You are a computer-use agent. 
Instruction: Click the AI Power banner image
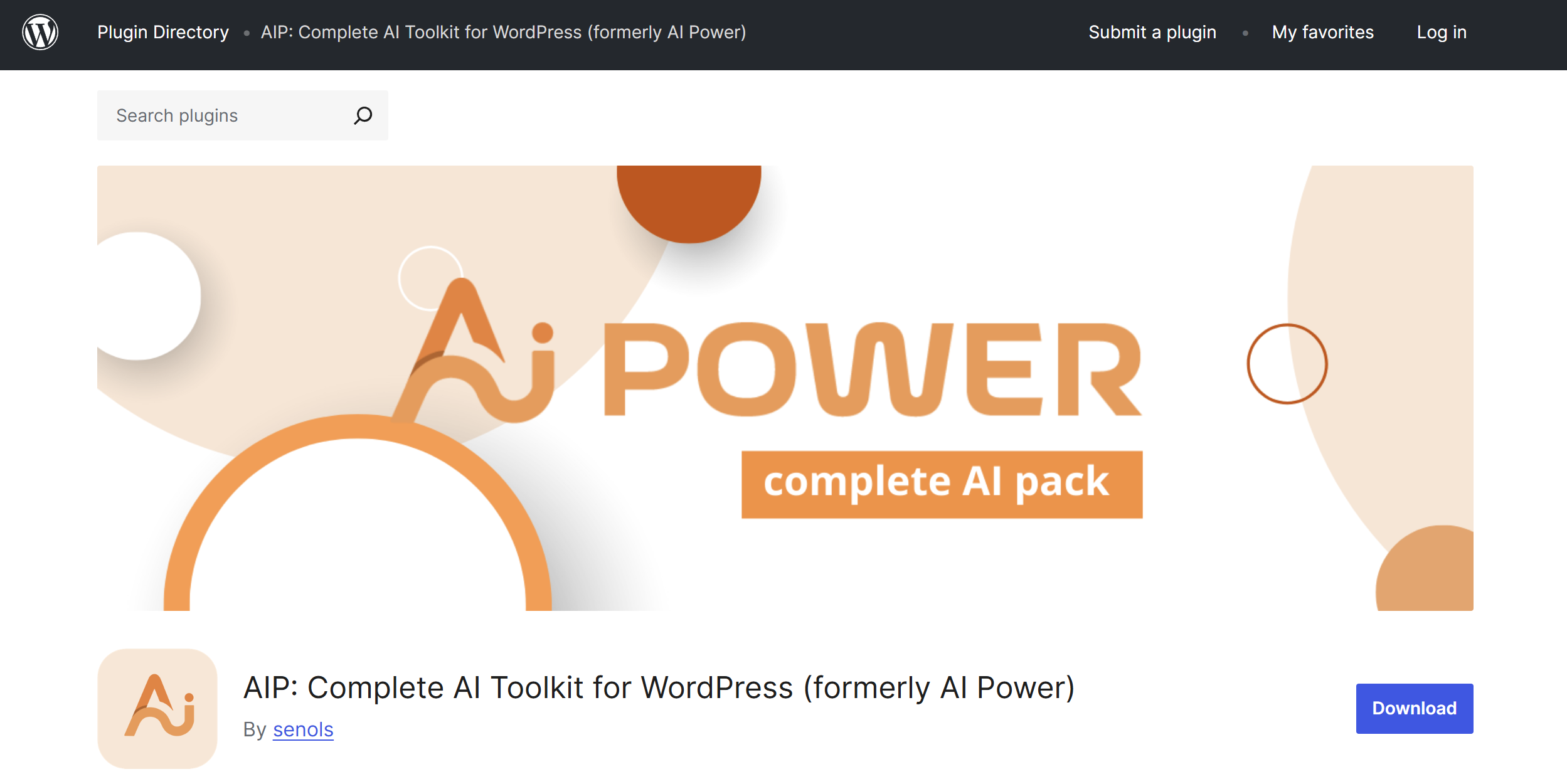click(785, 388)
